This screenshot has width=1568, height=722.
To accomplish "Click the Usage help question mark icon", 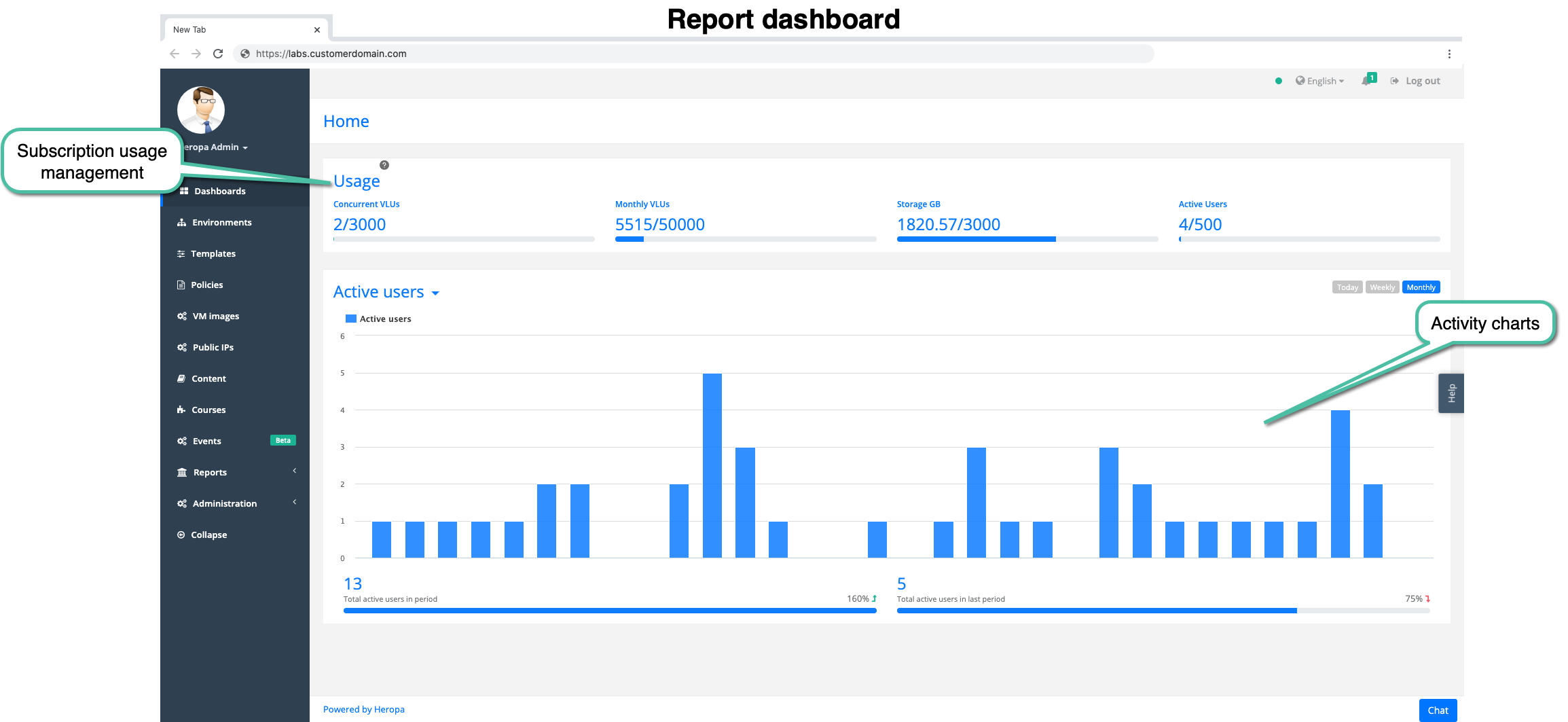I will tap(384, 165).
